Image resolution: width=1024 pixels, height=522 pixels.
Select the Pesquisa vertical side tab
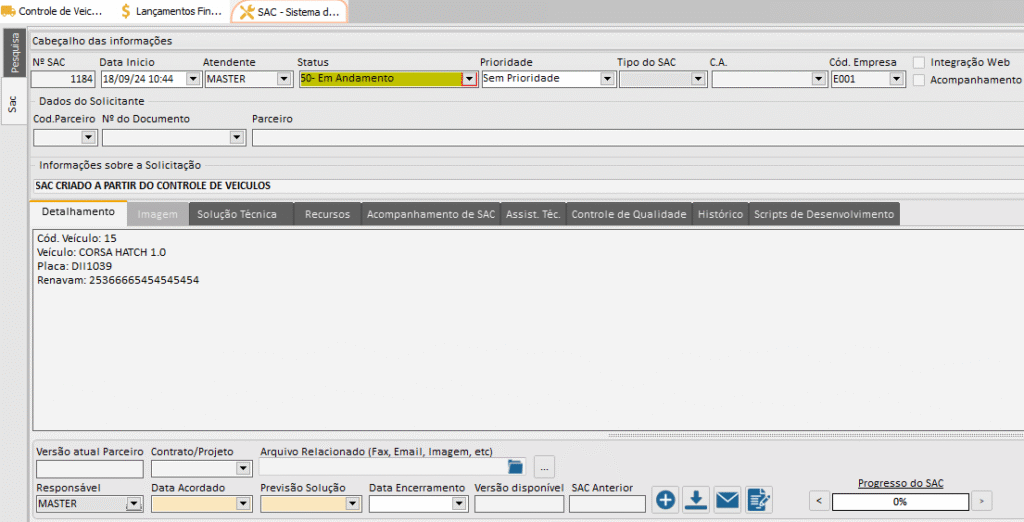14,52
